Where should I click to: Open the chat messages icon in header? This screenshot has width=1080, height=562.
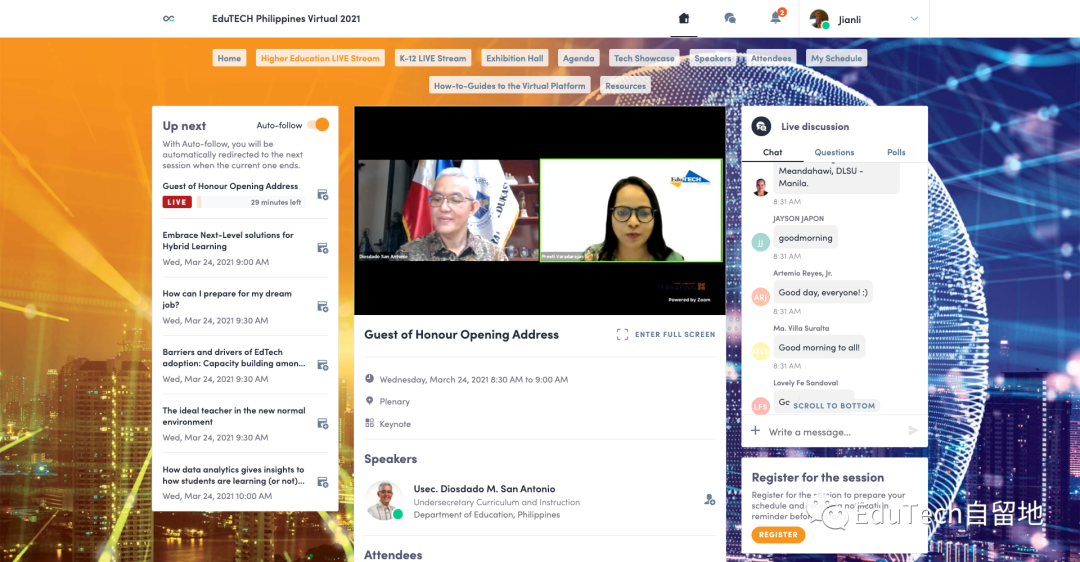(730, 18)
